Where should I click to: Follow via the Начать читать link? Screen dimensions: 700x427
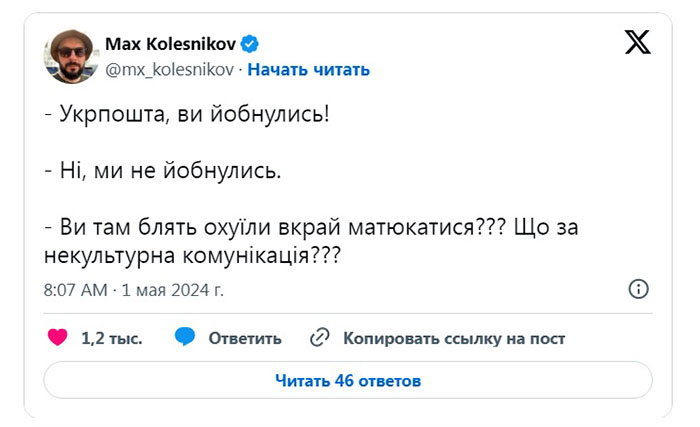308,69
